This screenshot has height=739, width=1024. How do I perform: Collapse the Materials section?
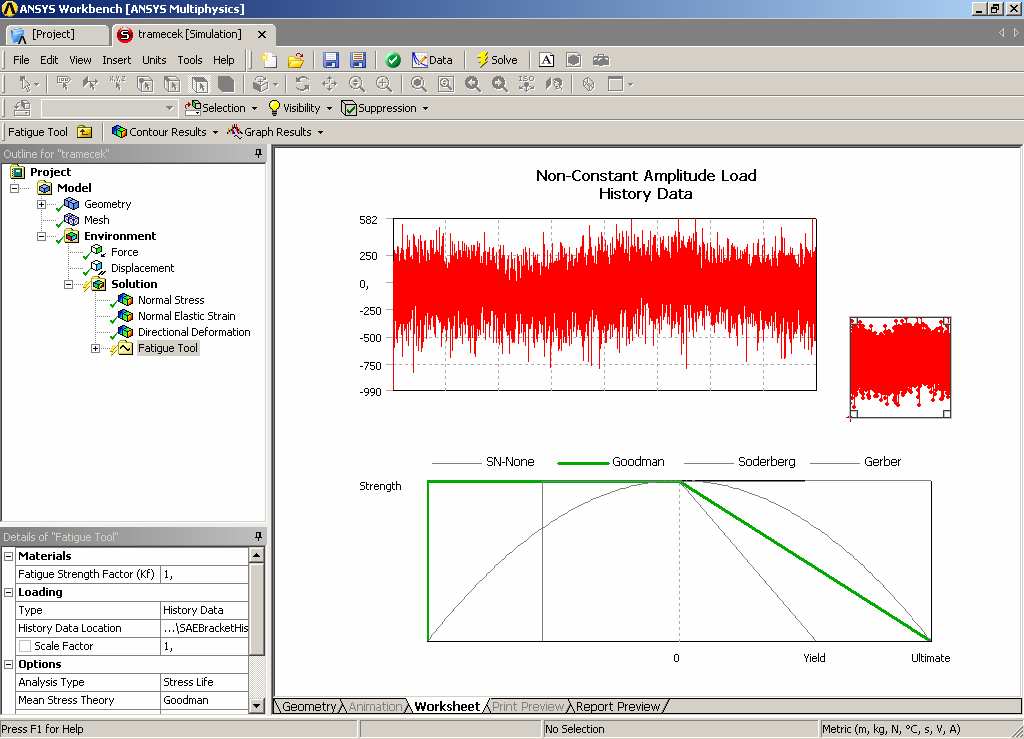pyautogui.click(x=8, y=556)
